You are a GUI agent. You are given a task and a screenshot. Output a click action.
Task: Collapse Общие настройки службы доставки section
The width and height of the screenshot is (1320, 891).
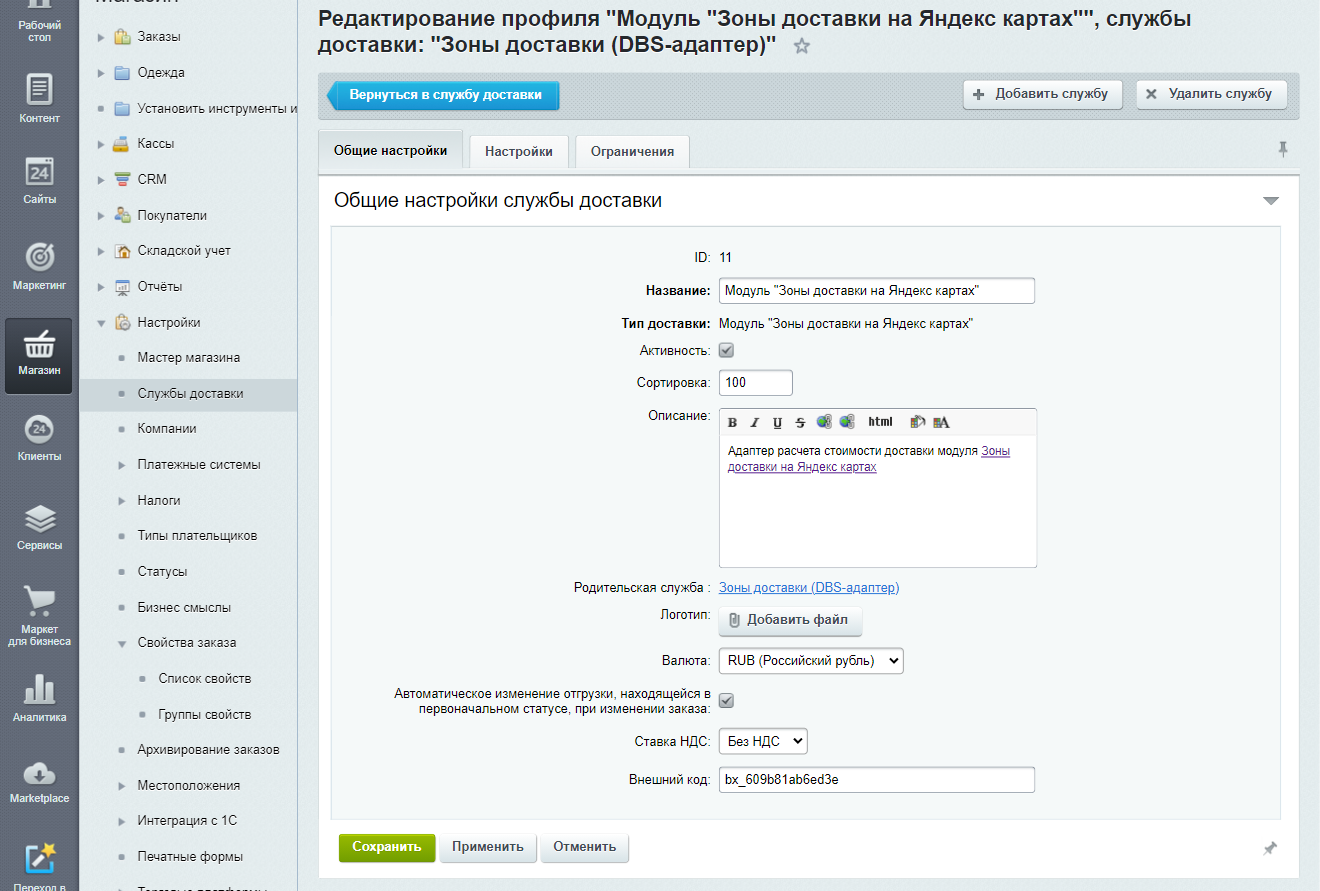[x=1270, y=201]
